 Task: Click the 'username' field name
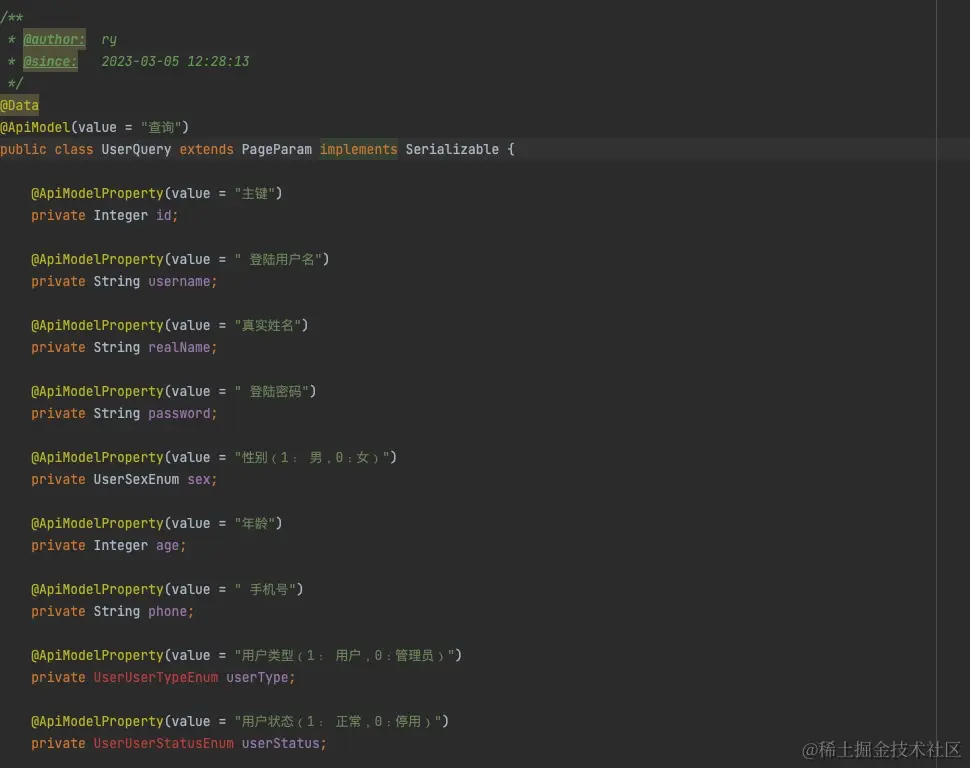(x=179, y=282)
